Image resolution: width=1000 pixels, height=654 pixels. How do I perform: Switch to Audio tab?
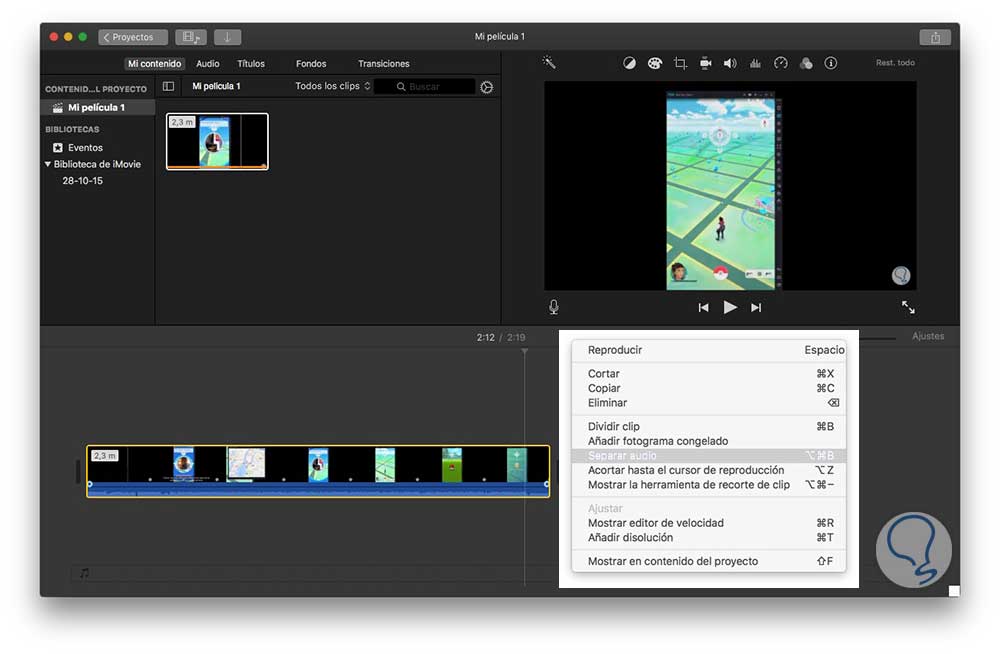pyautogui.click(x=207, y=64)
